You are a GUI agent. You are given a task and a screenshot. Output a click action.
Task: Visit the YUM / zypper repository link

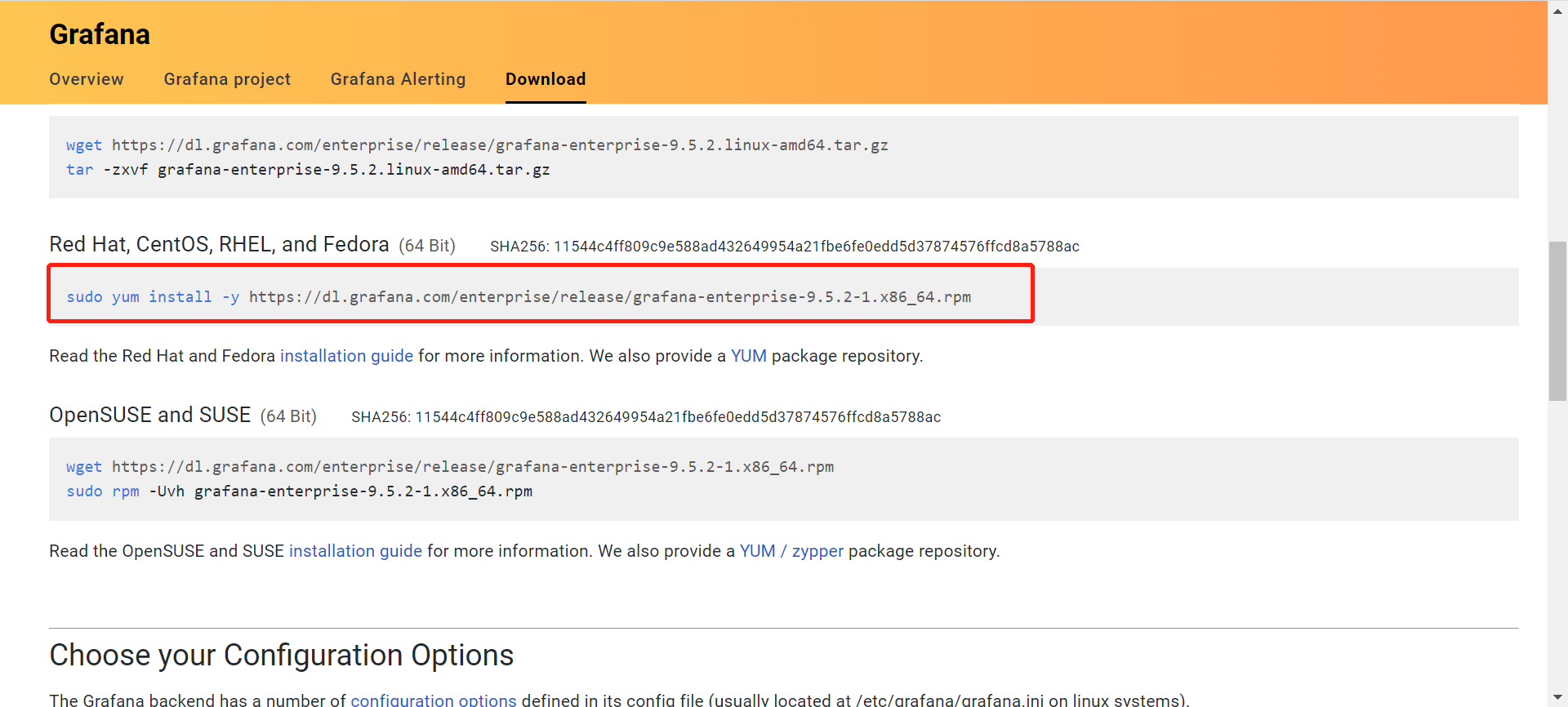pos(791,551)
